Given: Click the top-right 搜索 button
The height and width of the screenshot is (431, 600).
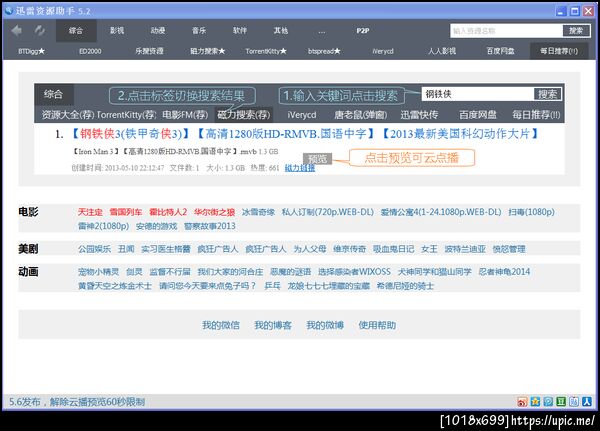Looking at the screenshot, I should [576, 31].
